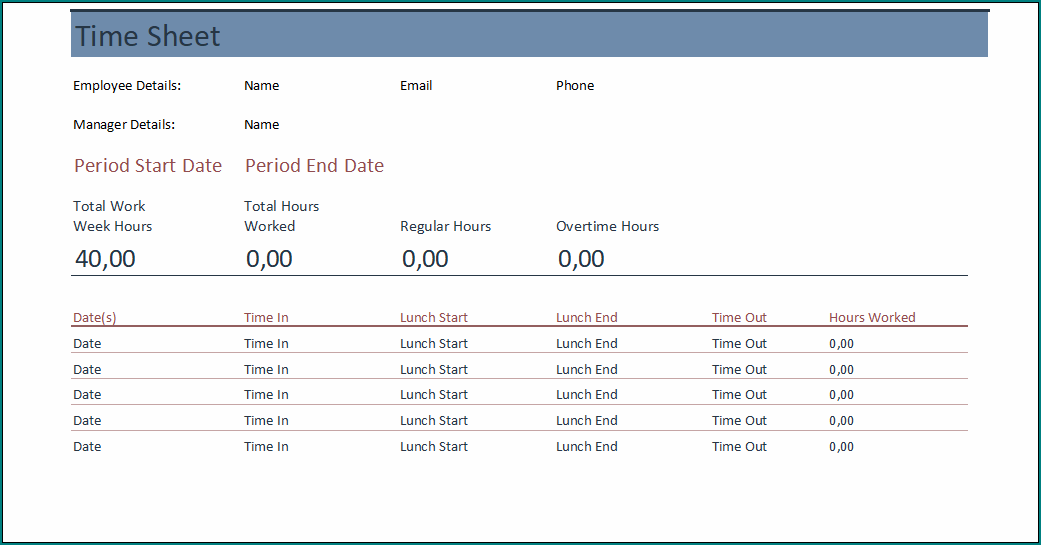The width and height of the screenshot is (1041, 545).
Task: Select the Lunch Start cell in second row
Action: coord(434,370)
